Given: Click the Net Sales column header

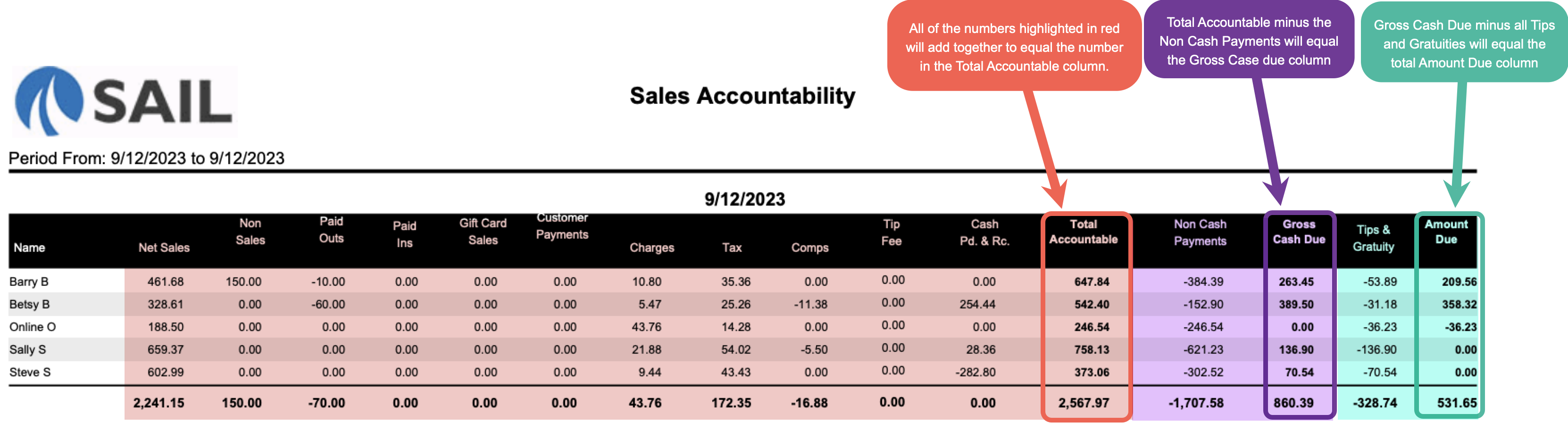Looking at the screenshot, I should tap(164, 248).
